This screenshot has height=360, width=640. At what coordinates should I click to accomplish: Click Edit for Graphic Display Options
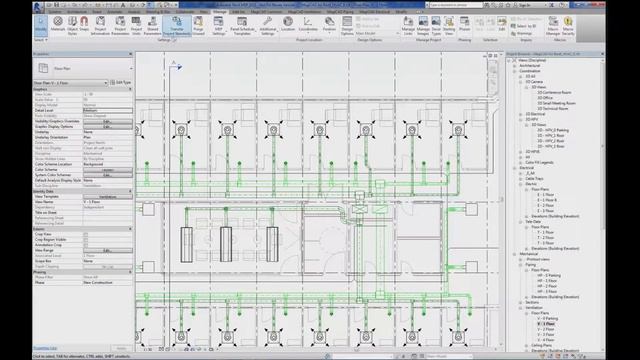click(x=108, y=127)
